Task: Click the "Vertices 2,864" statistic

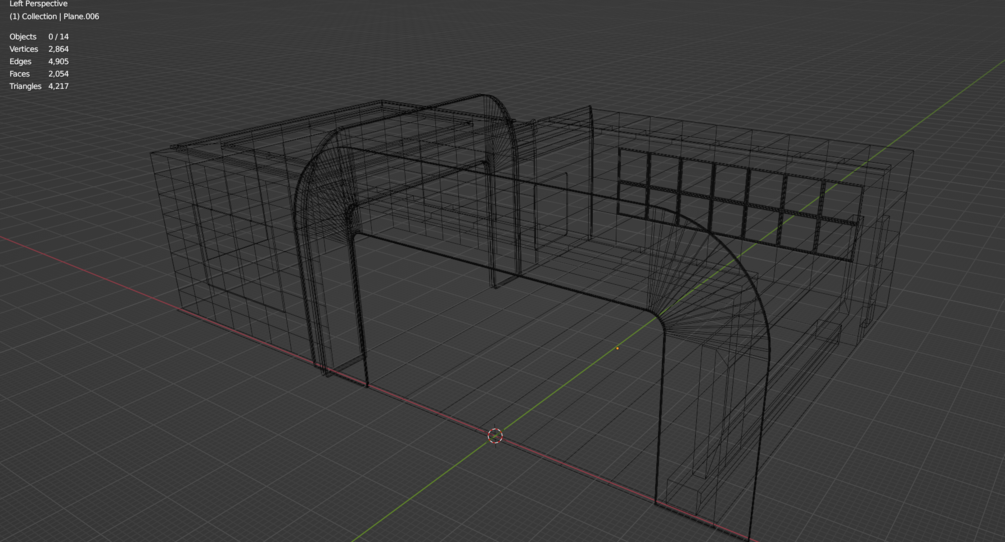Action: [x=39, y=49]
